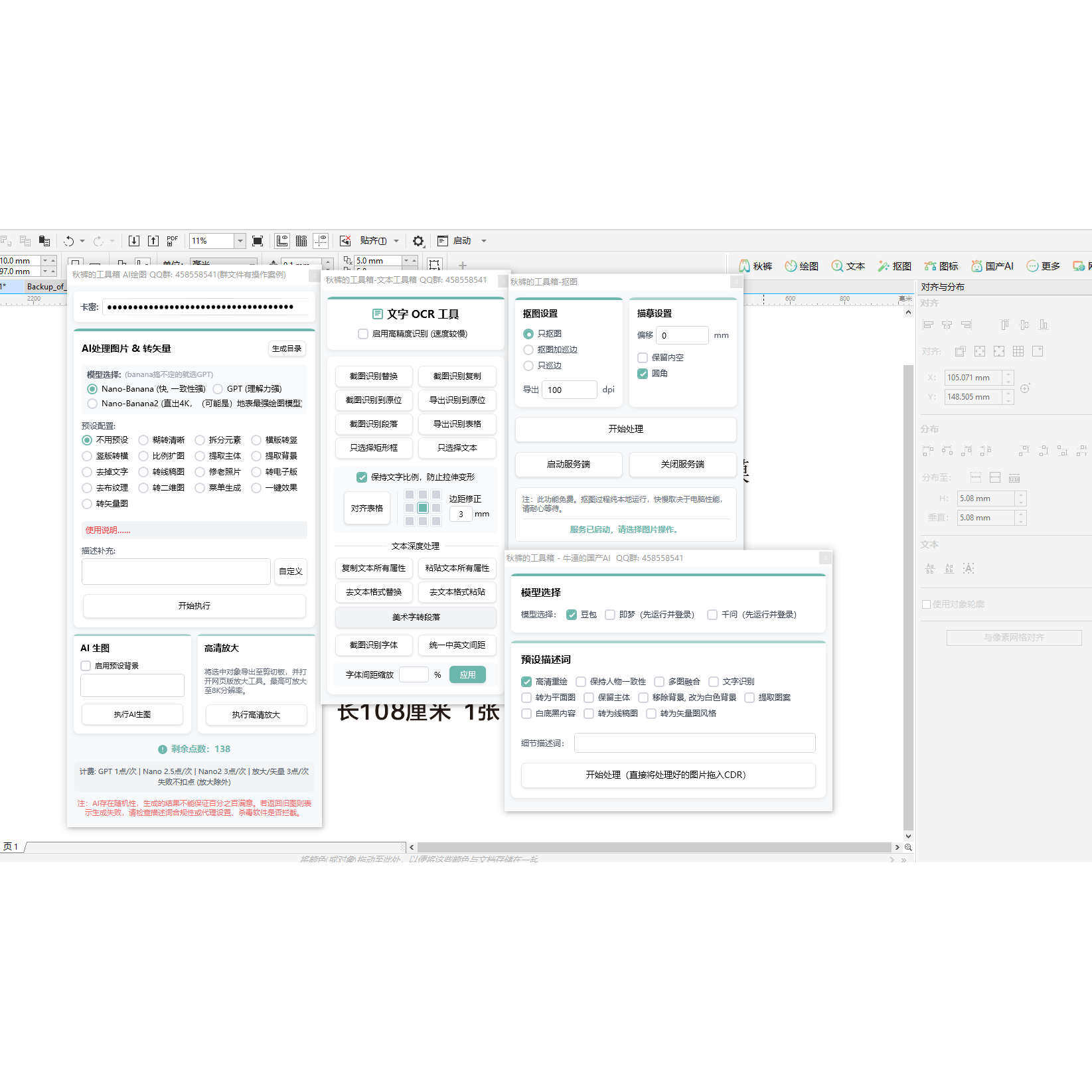Click the 开始执行 button
1092x1092 pixels.
[194, 606]
